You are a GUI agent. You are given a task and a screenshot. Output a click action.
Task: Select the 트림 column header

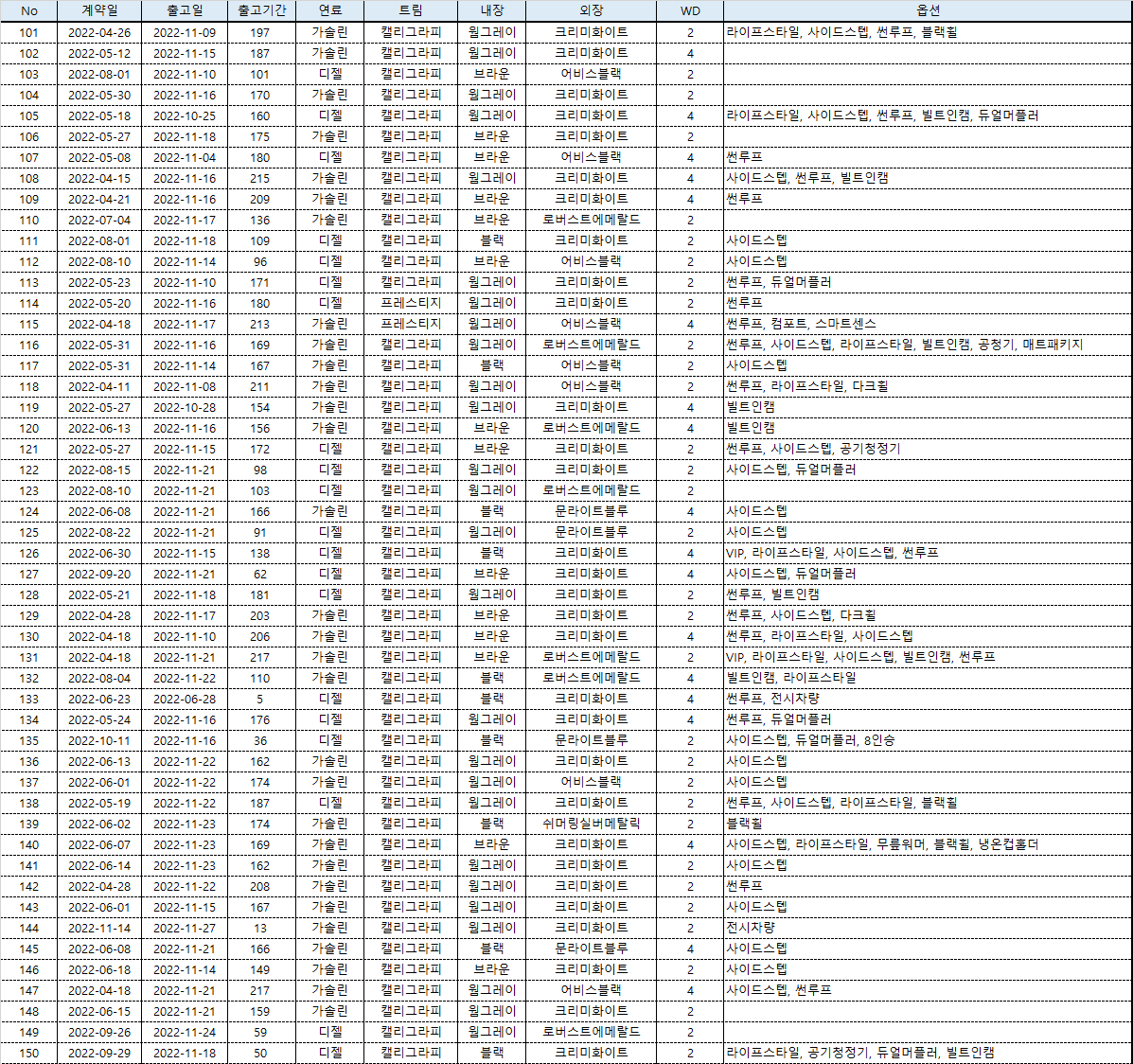(x=411, y=10)
